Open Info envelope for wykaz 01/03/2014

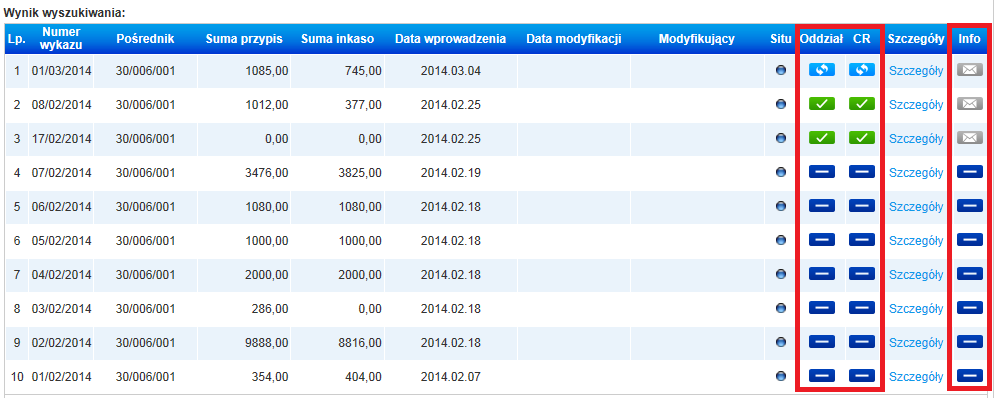969,70
